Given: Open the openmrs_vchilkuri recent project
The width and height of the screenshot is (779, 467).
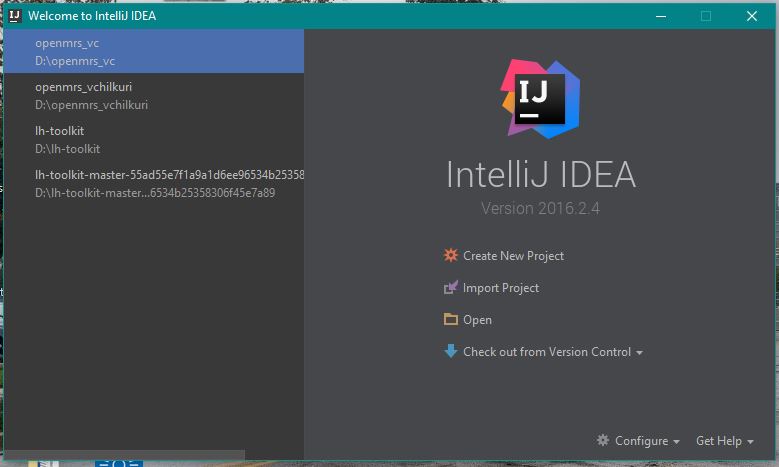Looking at the screenshot, I should pos(154,95).
